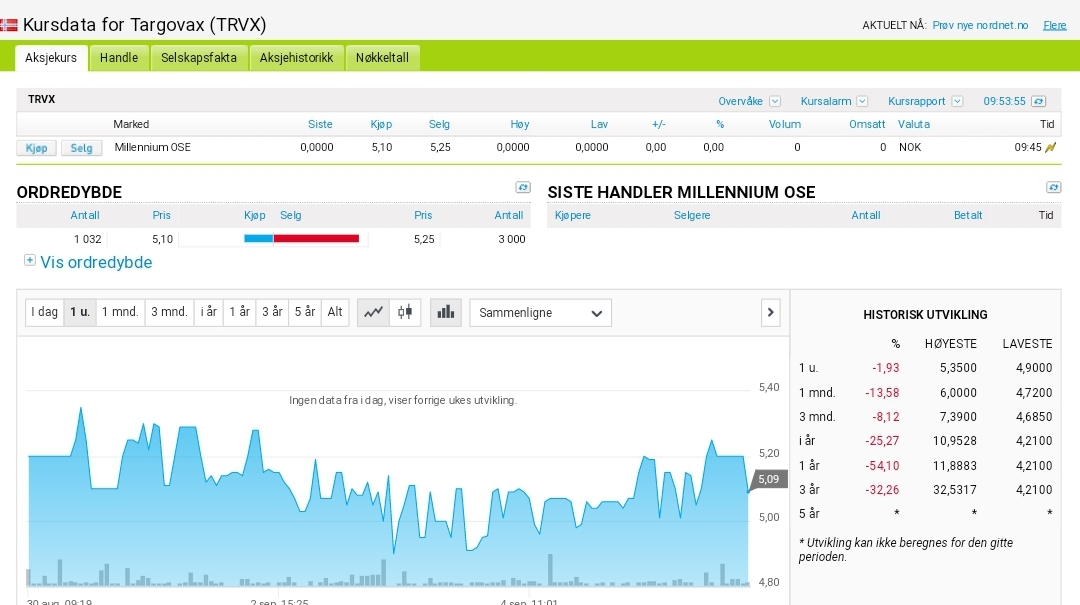
Task: Open the chart icon next to 09:45
Action: point(1050,147)
